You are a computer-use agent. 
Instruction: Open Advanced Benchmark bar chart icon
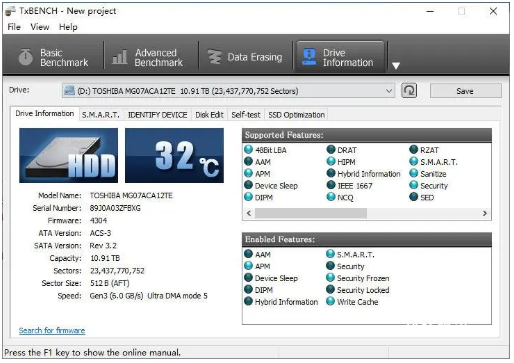pos(119,57)
